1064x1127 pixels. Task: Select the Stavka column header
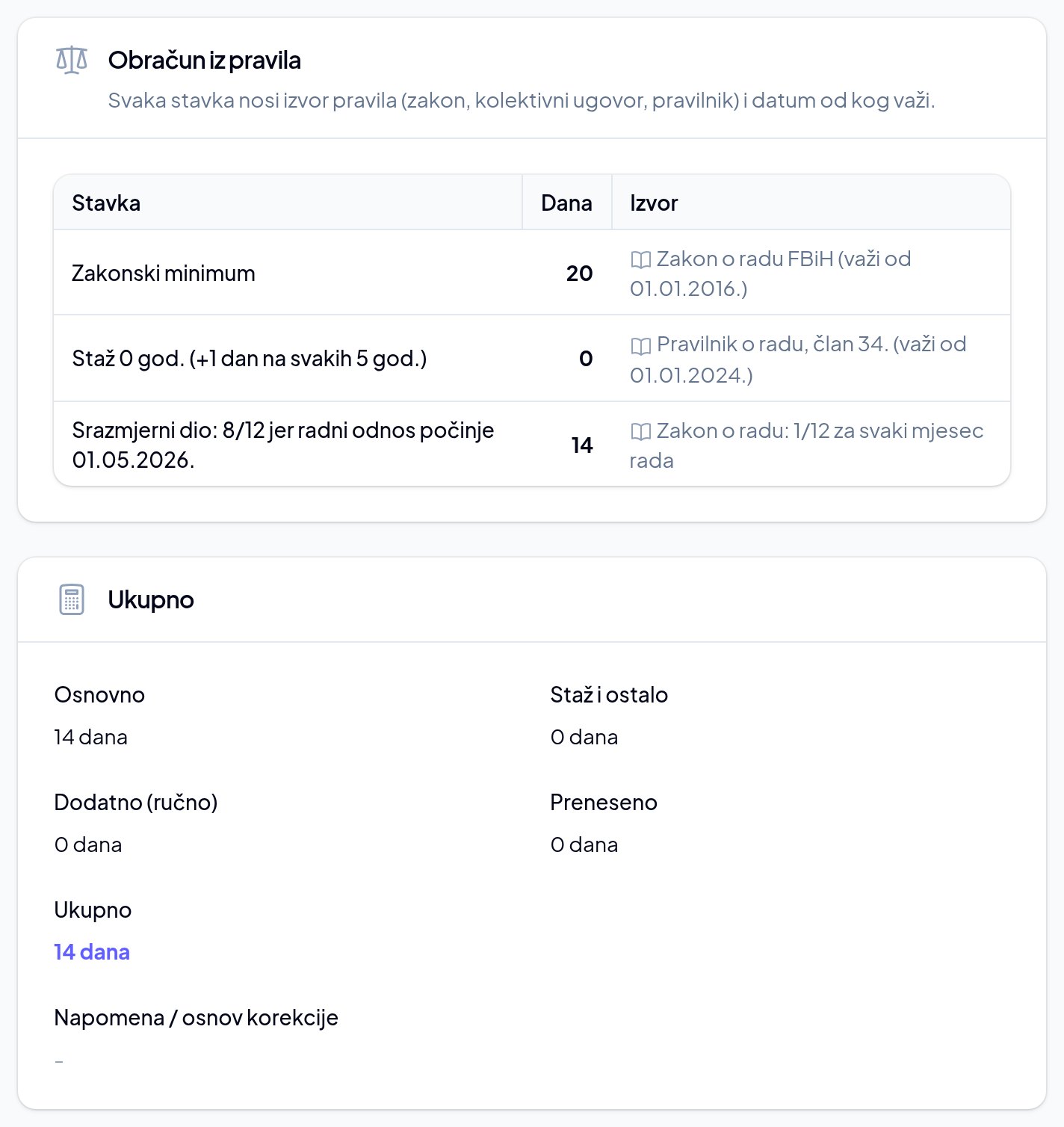(106, 203)
